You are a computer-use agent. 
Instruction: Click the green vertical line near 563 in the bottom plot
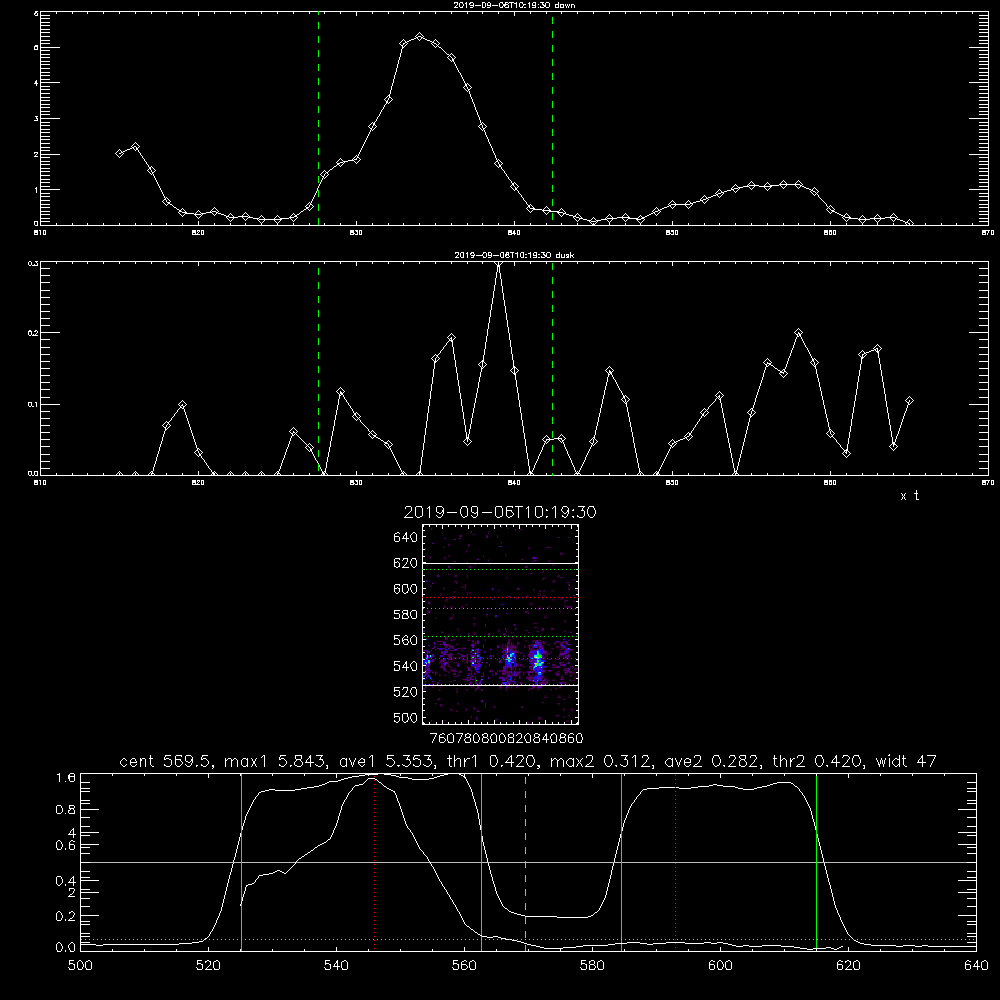(x=482, y=861)
